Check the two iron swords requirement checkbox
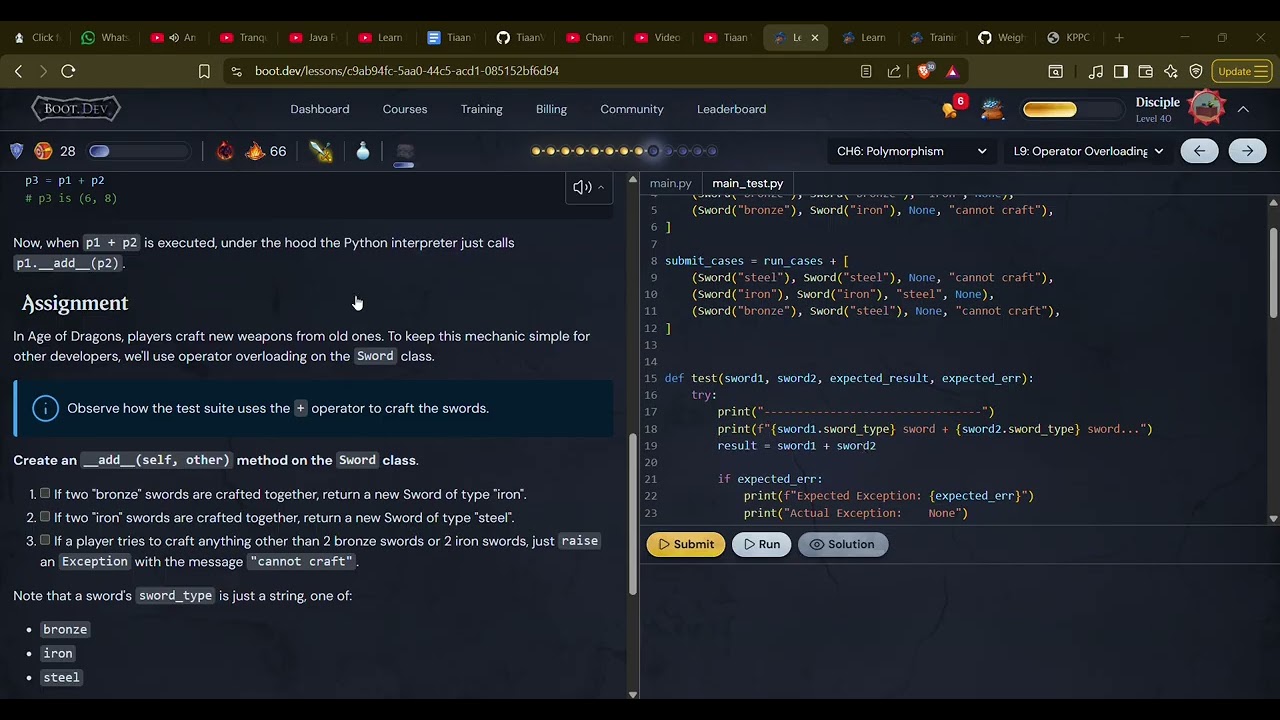The width and height of the screenshot is (1280, 720). pyautogui.click(x=45, y=517)
